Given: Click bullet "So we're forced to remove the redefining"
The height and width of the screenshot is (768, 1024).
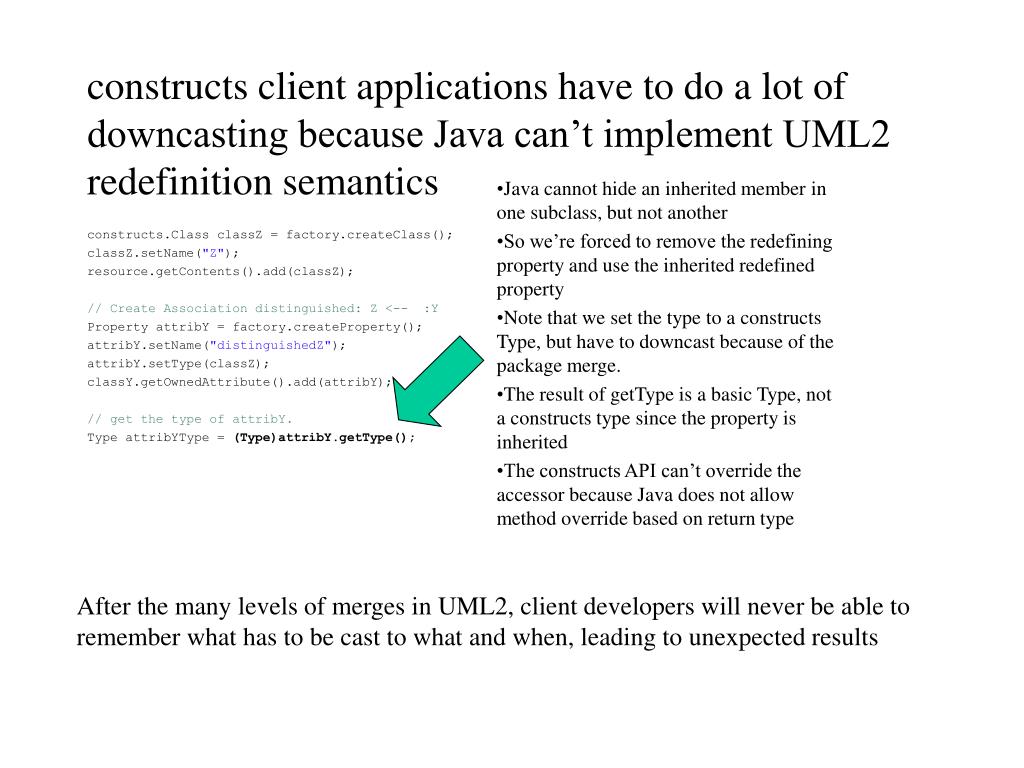Looking at the screenshot, I should click(664, 242).
